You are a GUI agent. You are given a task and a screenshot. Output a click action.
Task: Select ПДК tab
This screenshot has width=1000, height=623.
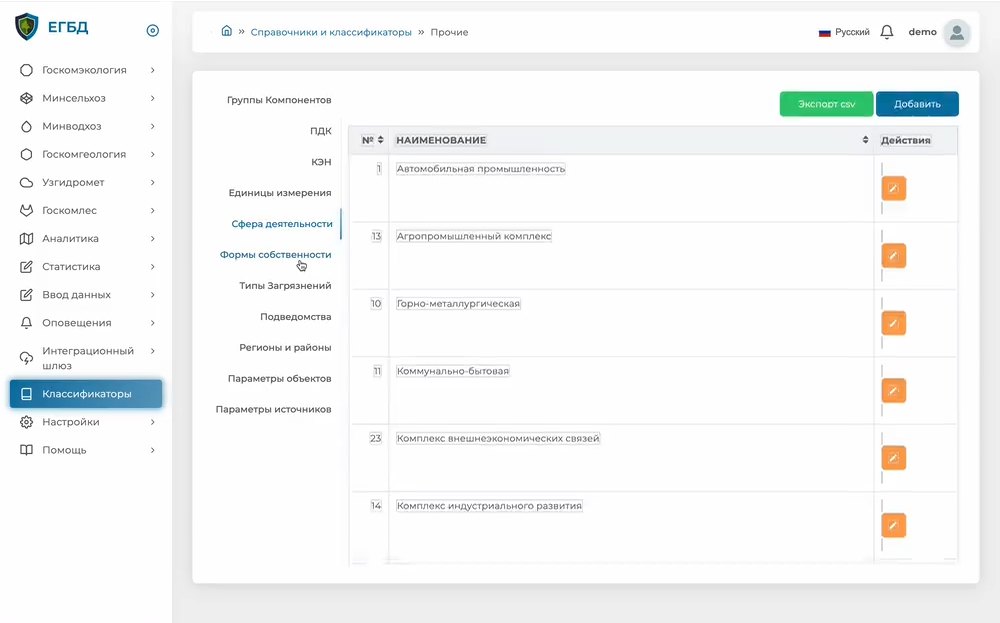coord(321,131)
